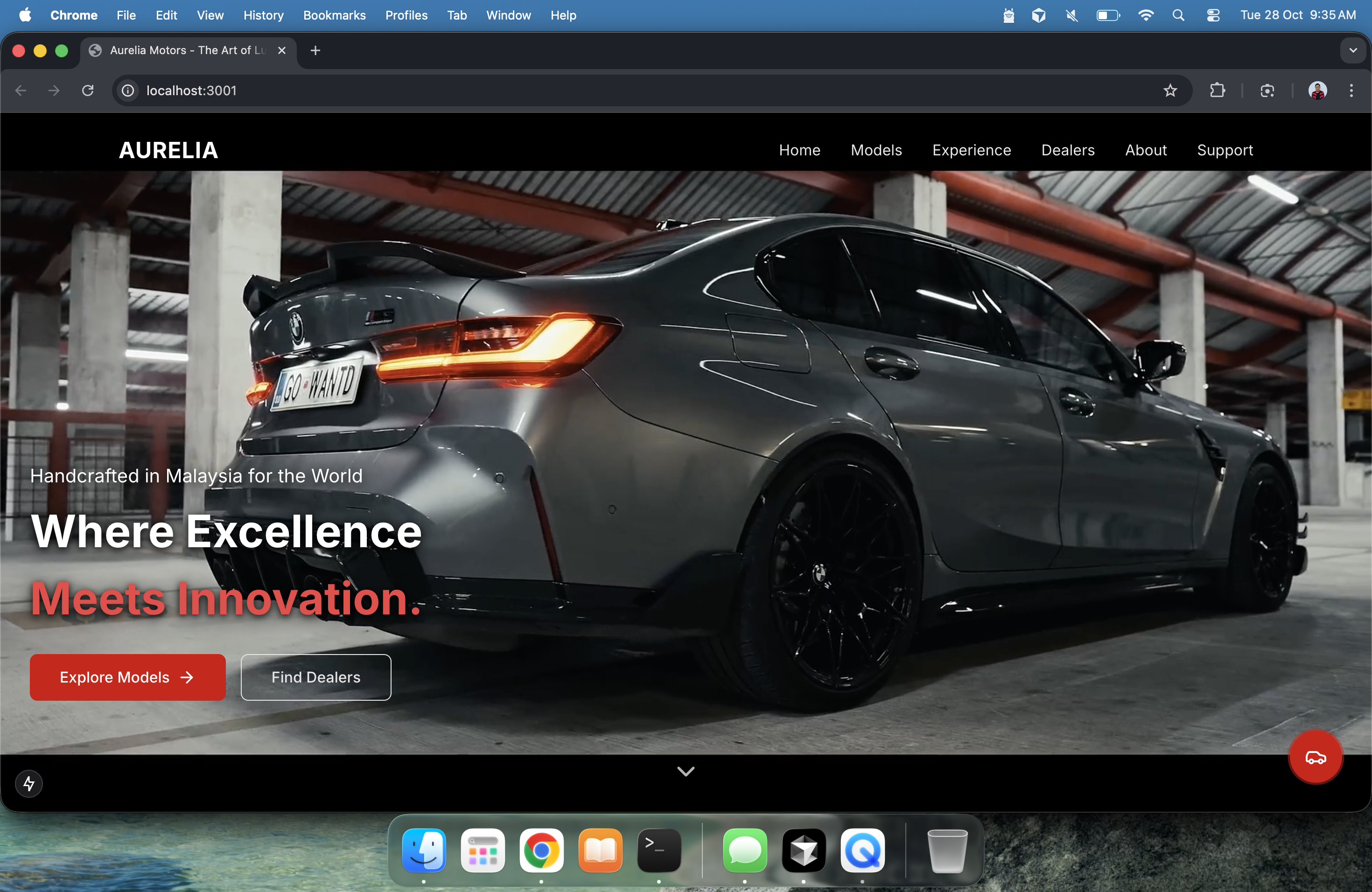Viewport: 1372px width, 892px height.
Task: Open the screenshot capture icon in toolbar
Action: [1267, 91]
